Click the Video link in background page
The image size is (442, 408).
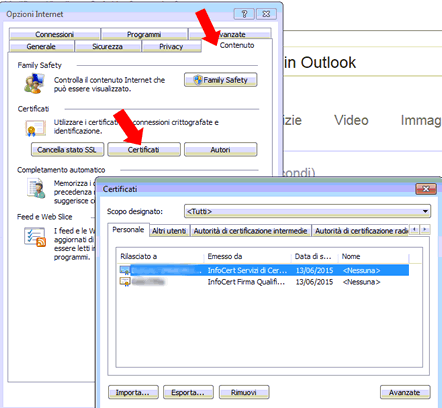(351, 120)
